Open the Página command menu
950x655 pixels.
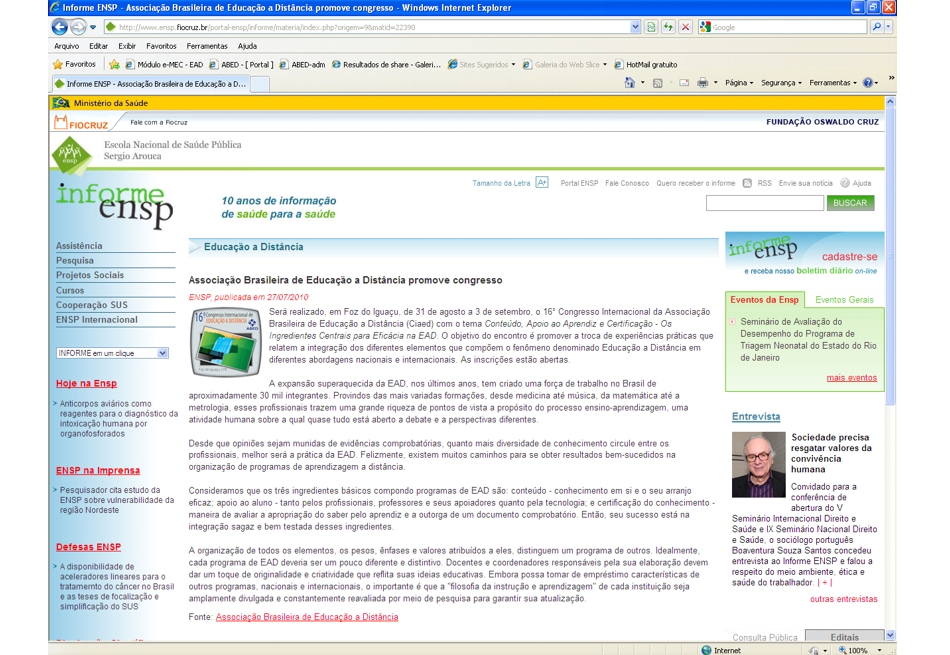click(x=739, y=83)
